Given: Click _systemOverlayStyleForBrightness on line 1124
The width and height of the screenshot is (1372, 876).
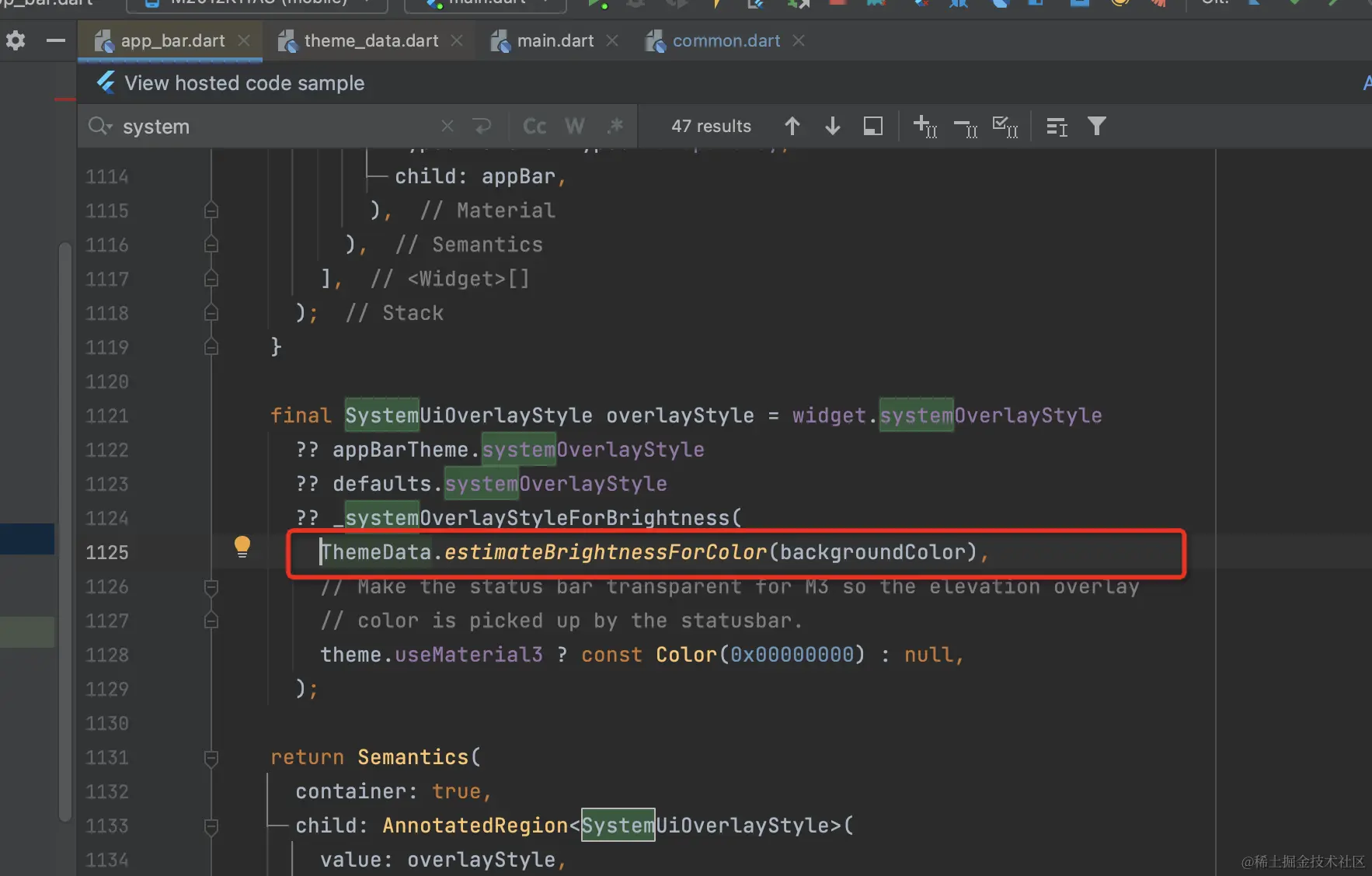Looking at the screenshot, I should coord(531,518).
